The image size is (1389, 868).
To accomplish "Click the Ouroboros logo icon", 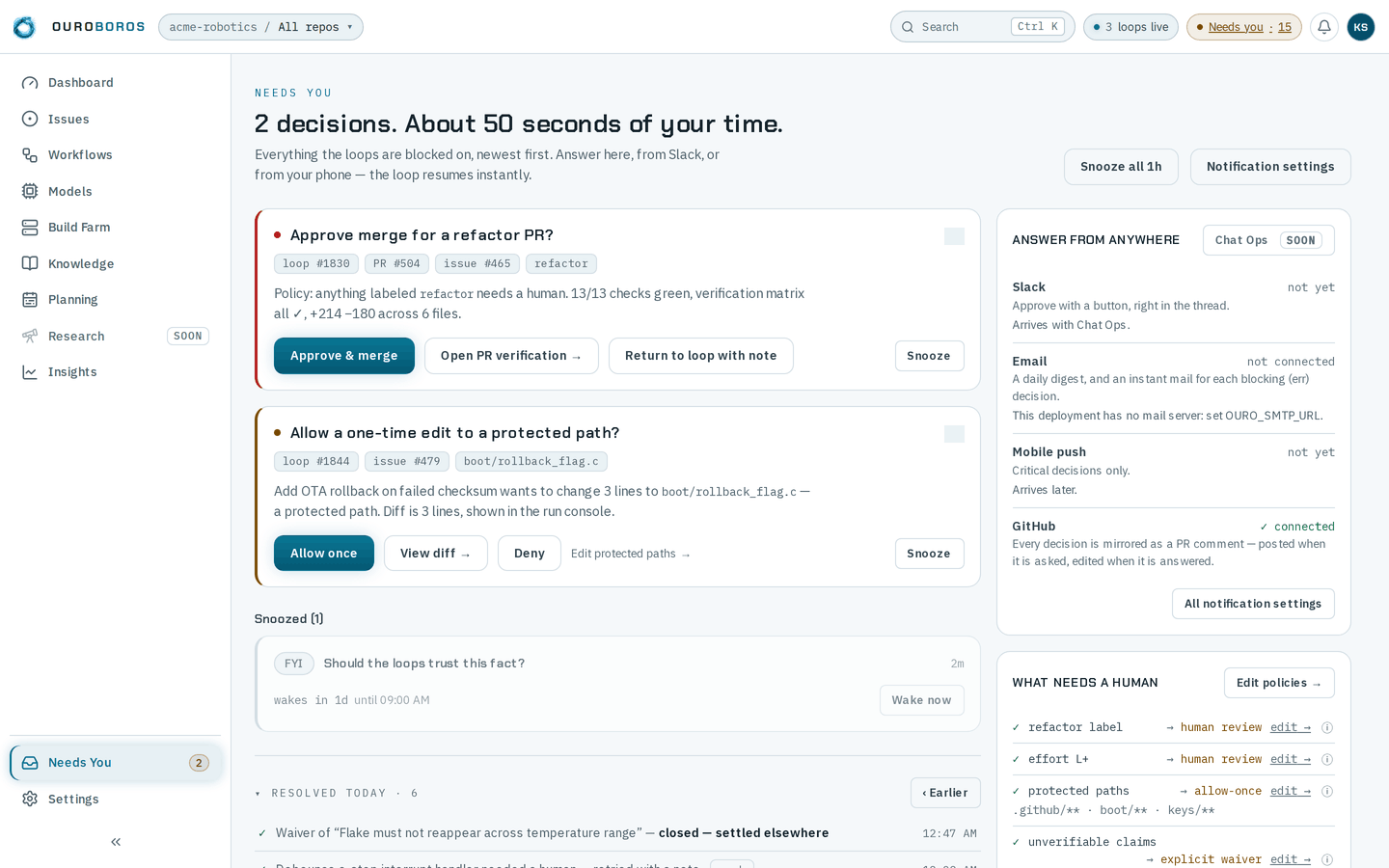I will click(24, 27).
